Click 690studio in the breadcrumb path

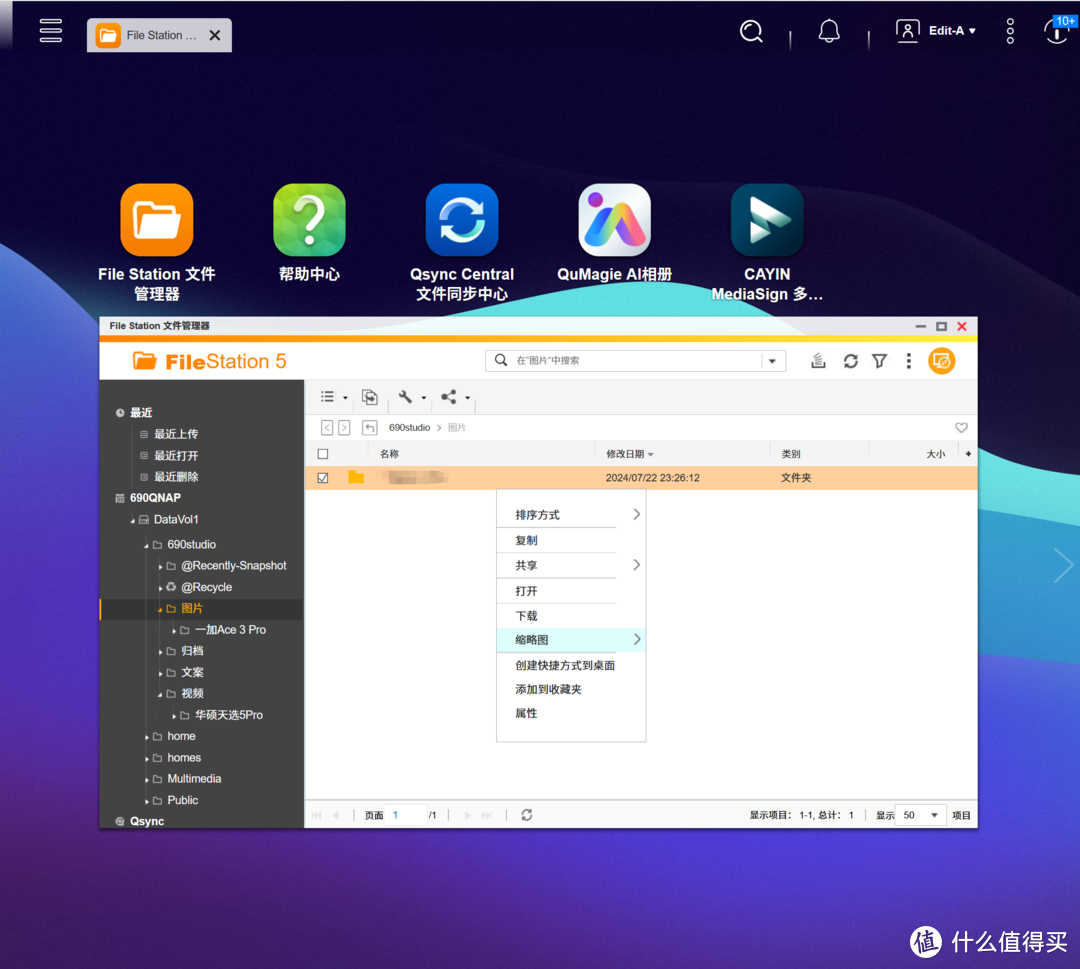pos(409,428)
